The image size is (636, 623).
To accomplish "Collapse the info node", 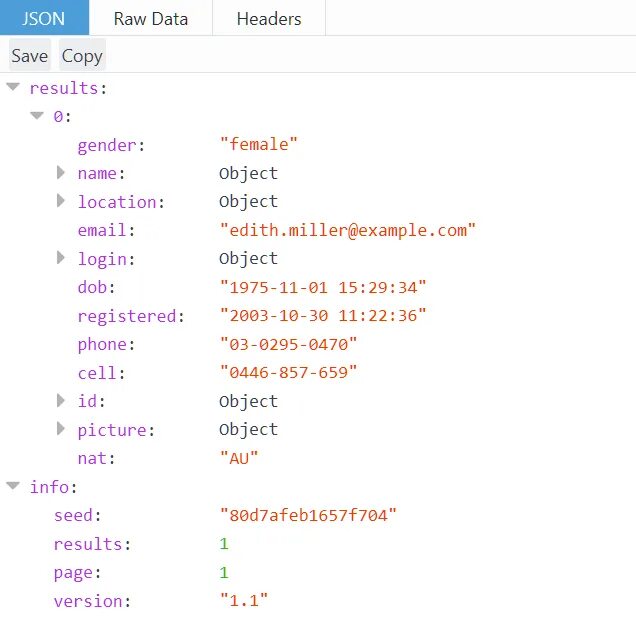I will 13,486.
